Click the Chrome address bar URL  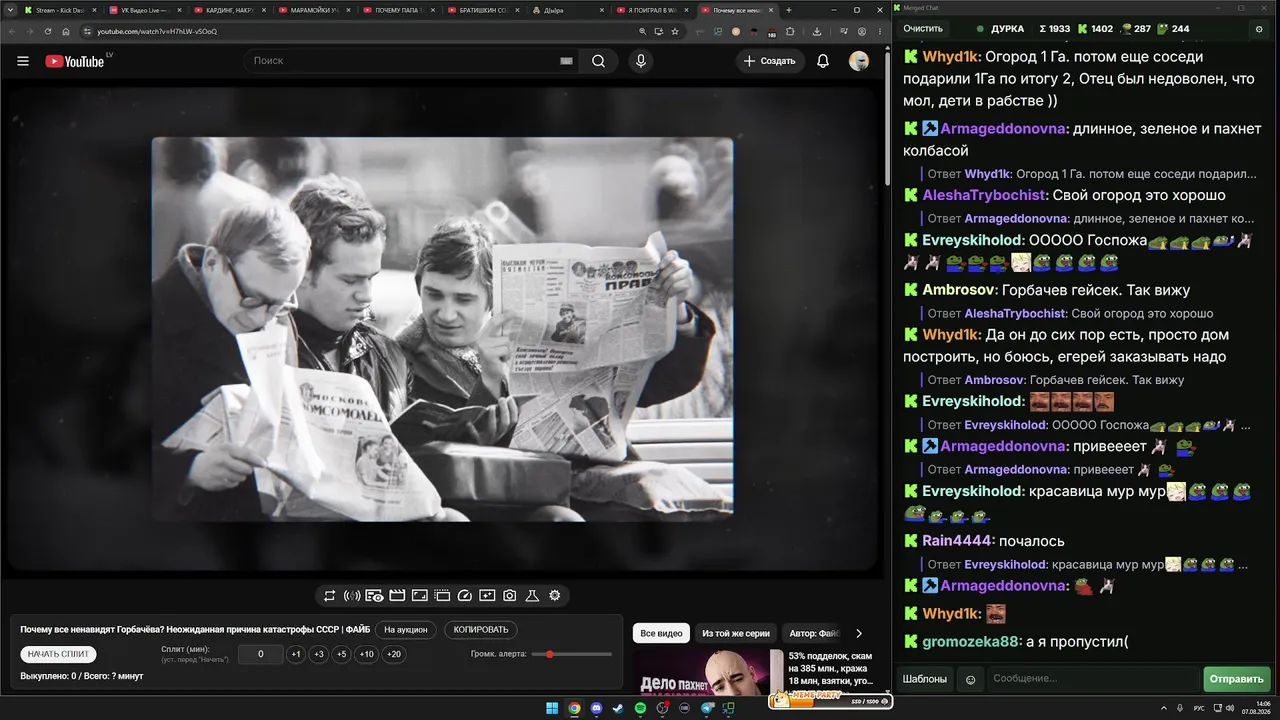coord(157,31)
